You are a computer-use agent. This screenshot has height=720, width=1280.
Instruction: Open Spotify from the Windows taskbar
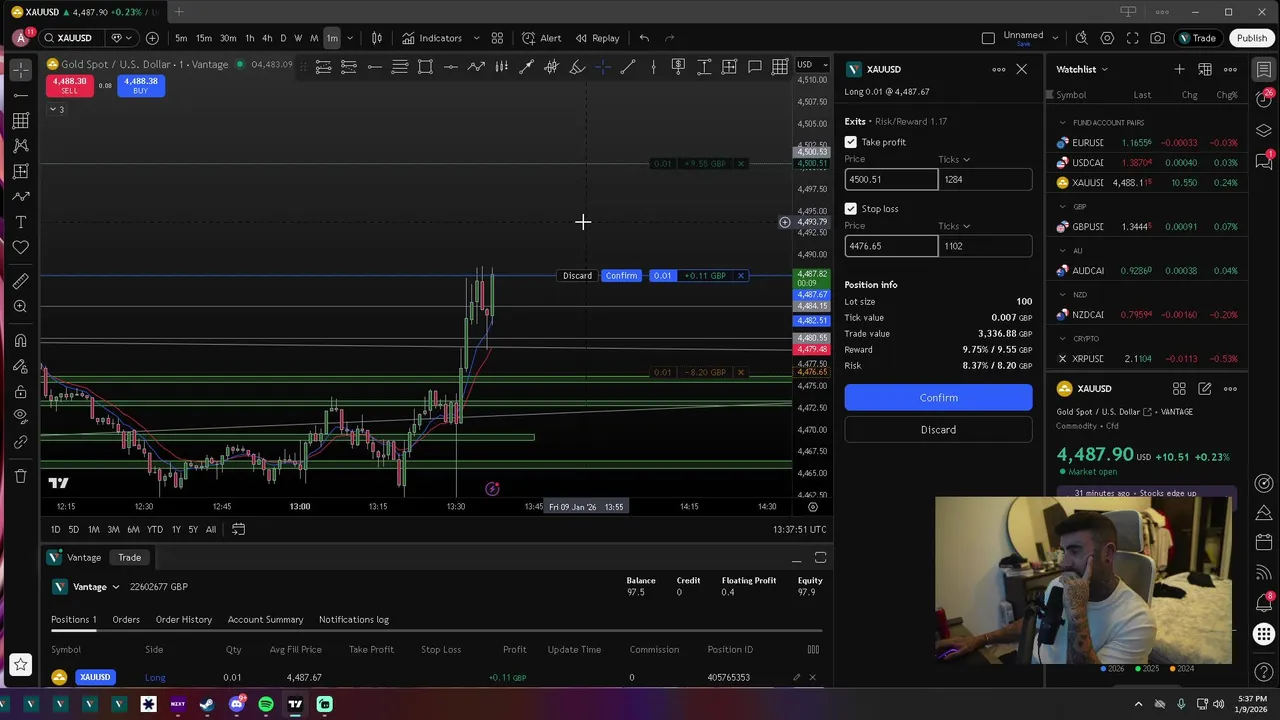coord(266,705)
